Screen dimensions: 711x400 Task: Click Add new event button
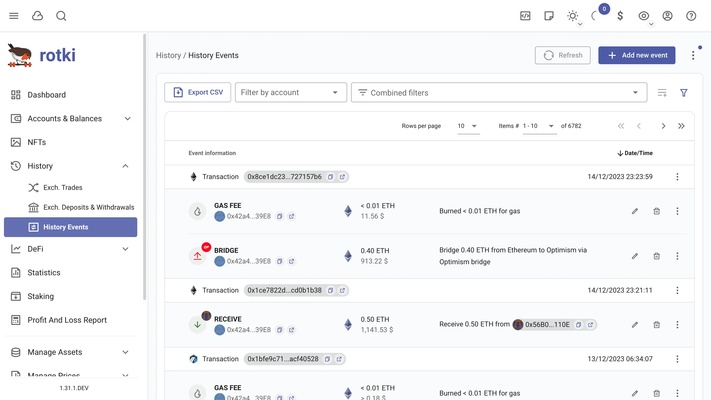click(x=637, y=55)
